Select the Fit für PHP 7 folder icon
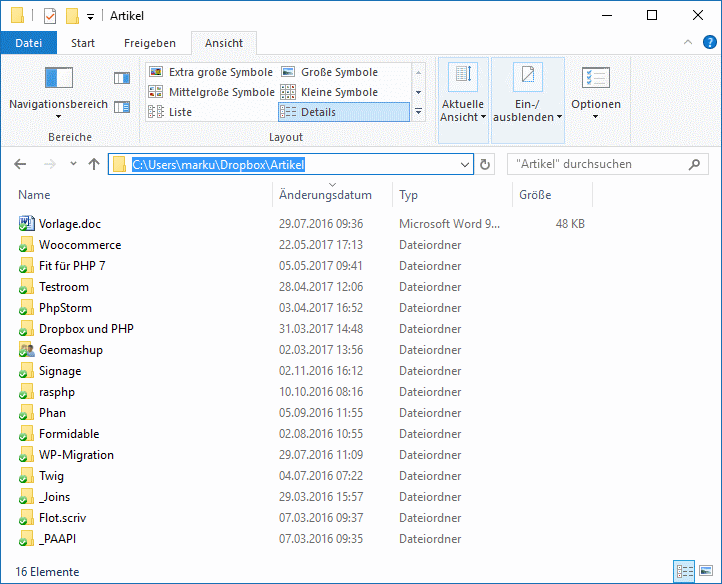Image resolution: width=722 pixels, height=584 pixels. pyautogui.click(x=26, y=266)
